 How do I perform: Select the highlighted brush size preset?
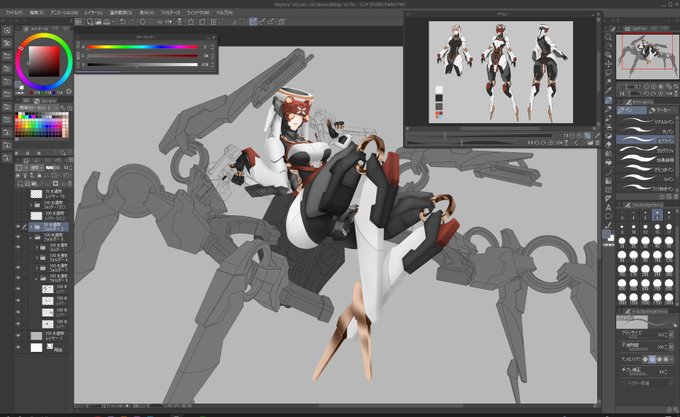point(657,215)
